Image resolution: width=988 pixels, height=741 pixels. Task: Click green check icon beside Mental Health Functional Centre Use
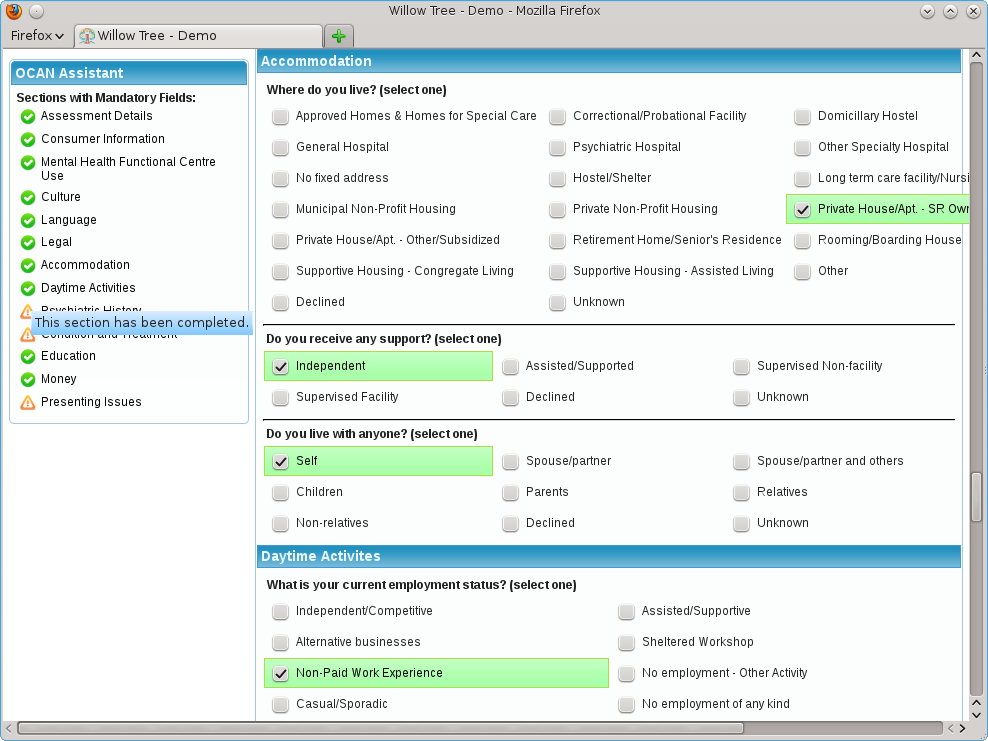pos(28,163)
